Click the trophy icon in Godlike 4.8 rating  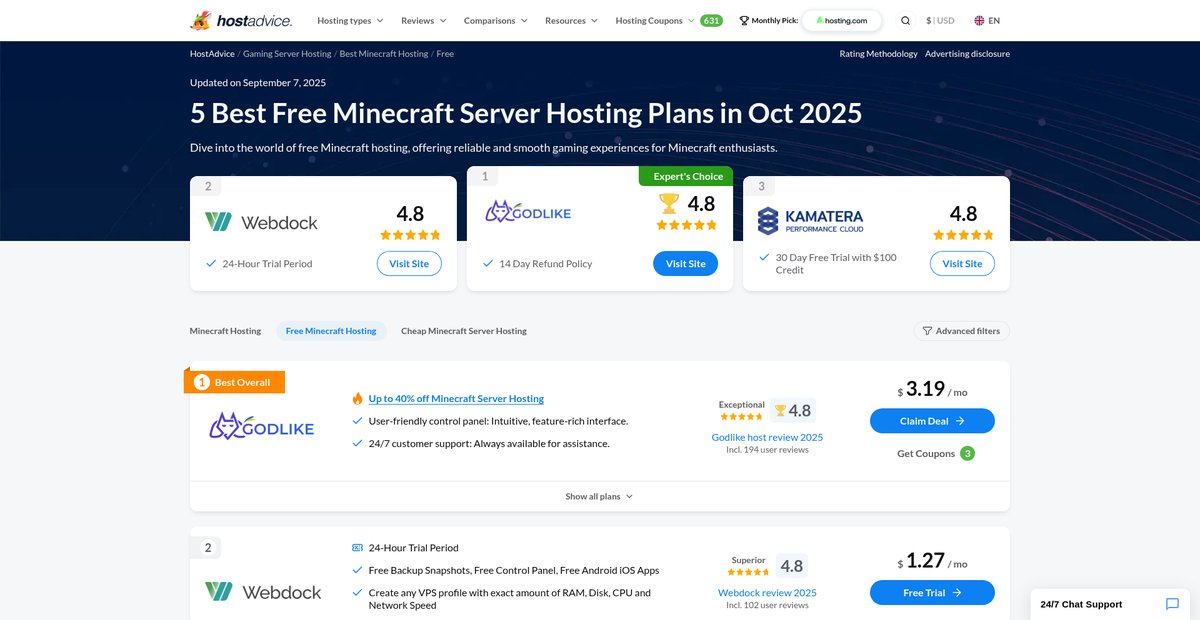coord(780,411)
